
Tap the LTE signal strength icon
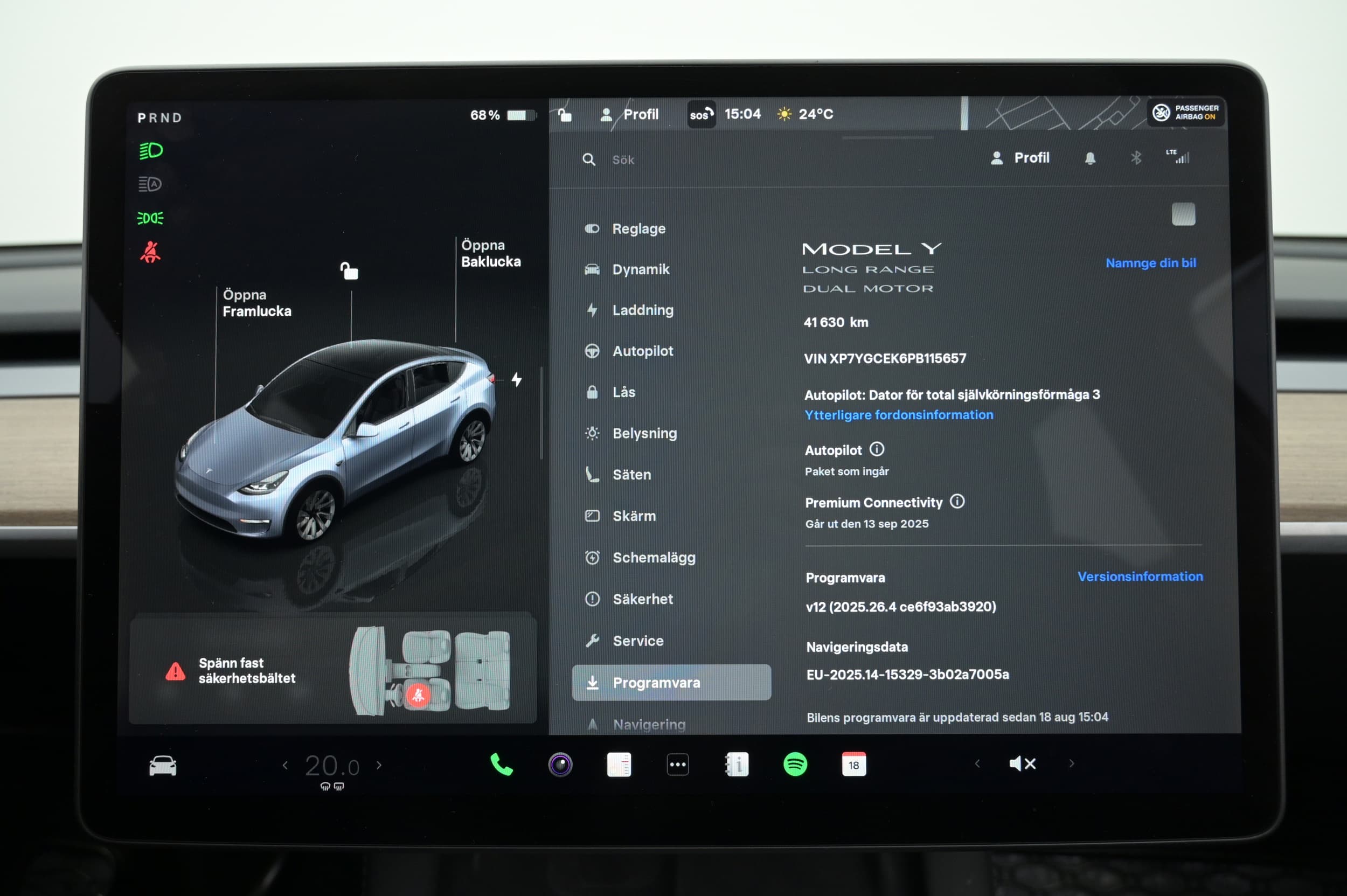(1178, 157)
